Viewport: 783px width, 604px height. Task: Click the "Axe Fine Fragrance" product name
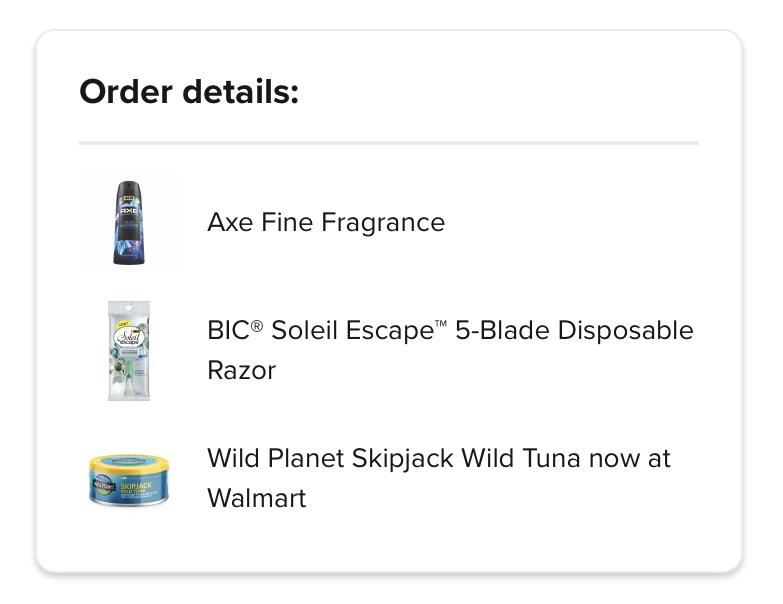tap(325, 222)
